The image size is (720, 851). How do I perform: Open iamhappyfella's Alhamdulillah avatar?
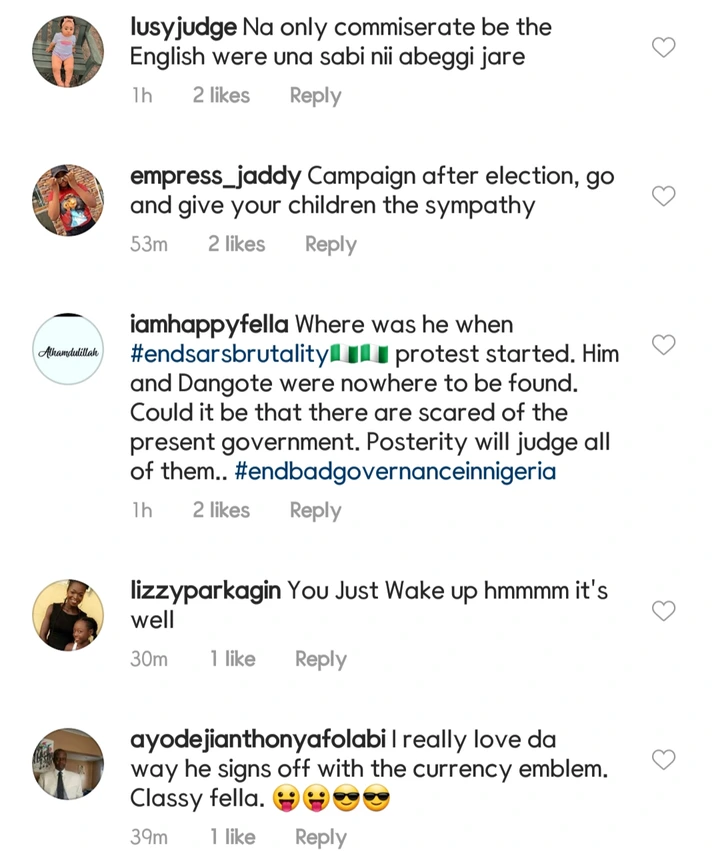(68, 350)
